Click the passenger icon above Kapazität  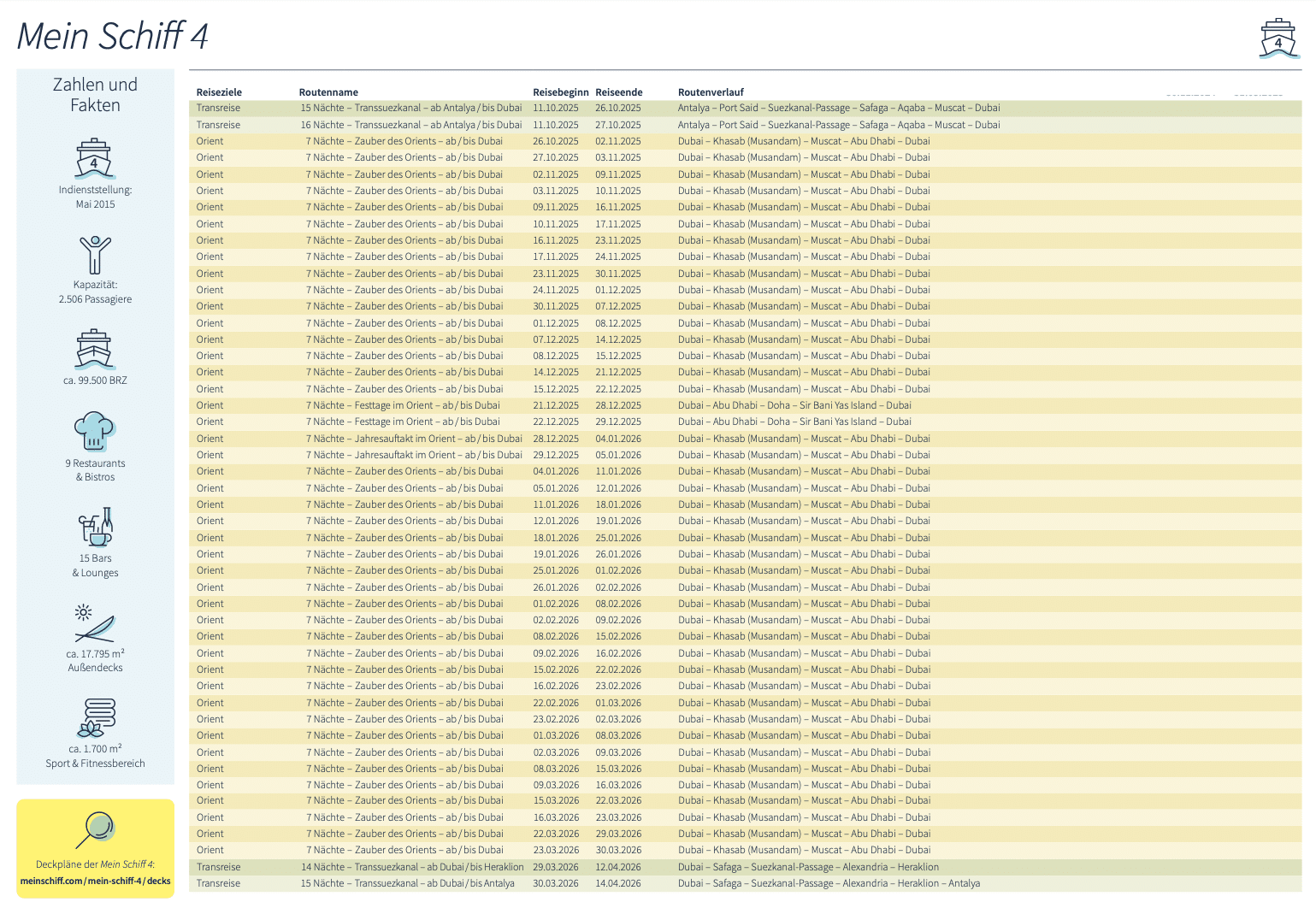click(95, 255)
